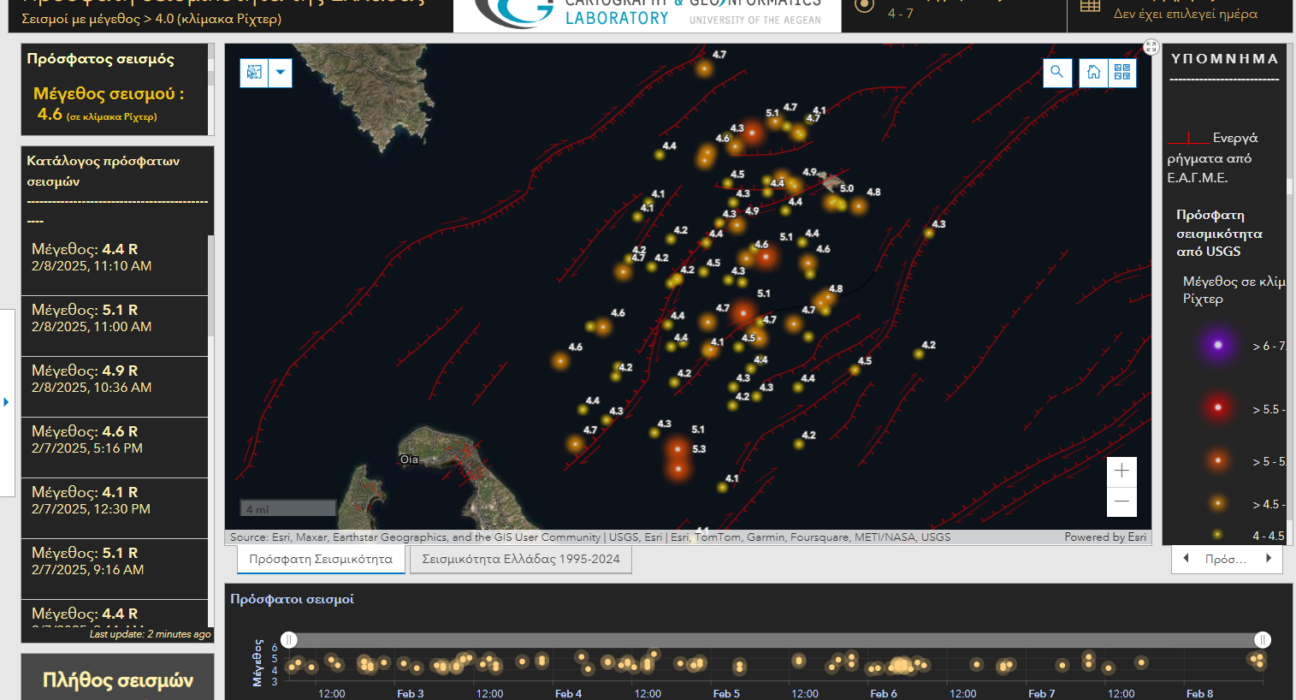Click the middle of the time slider track

pos(776,639)
